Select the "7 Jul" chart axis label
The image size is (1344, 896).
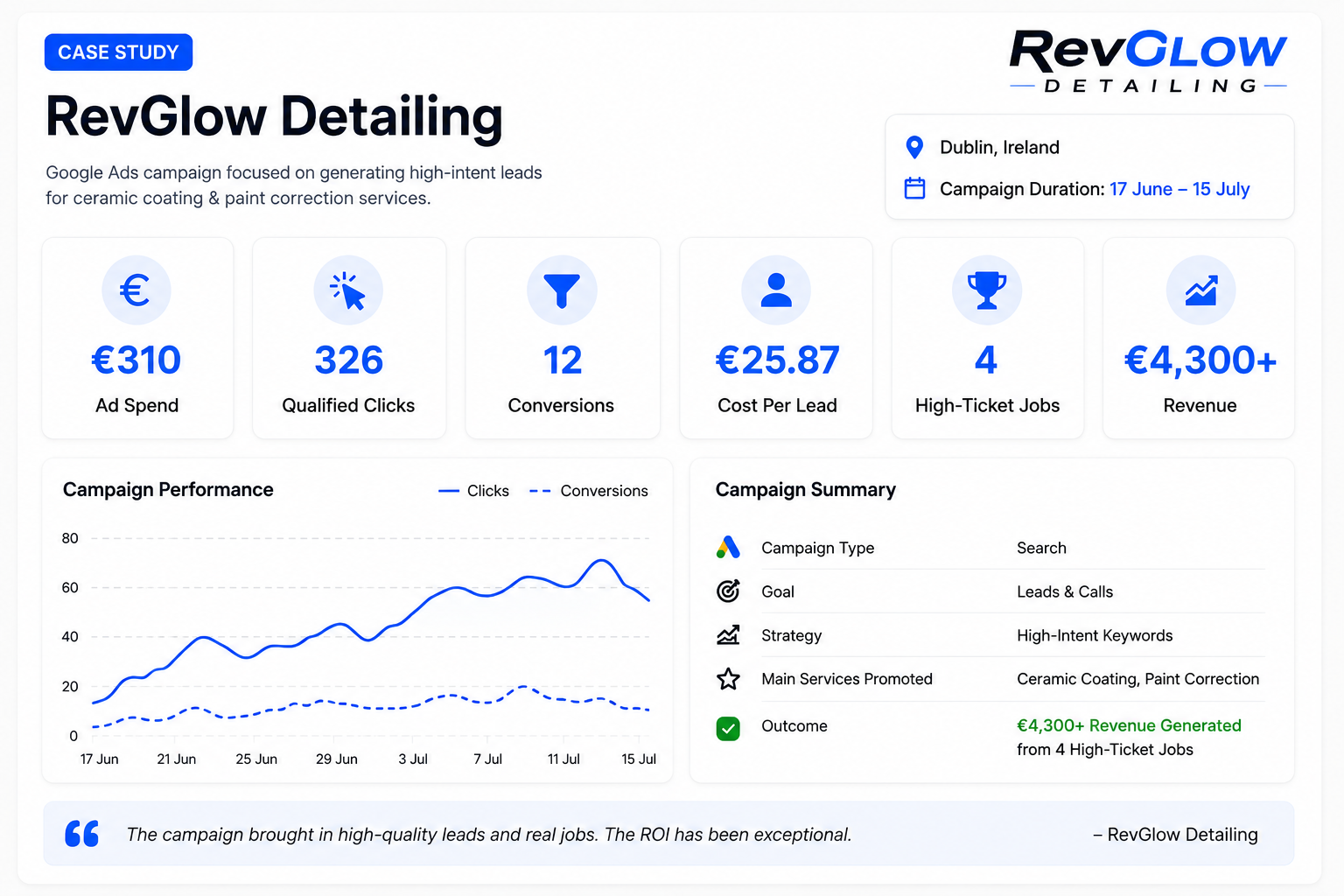[488, 759]
